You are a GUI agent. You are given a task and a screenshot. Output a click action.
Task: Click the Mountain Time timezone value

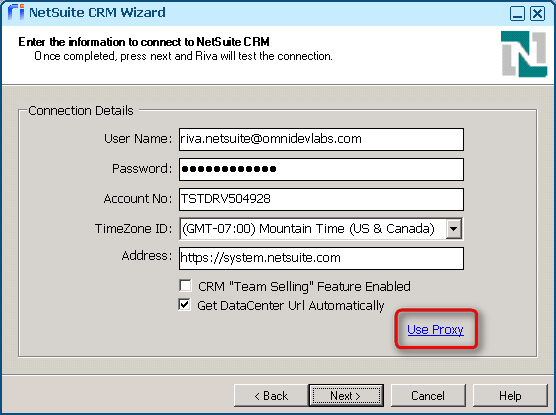pos(308,228)
